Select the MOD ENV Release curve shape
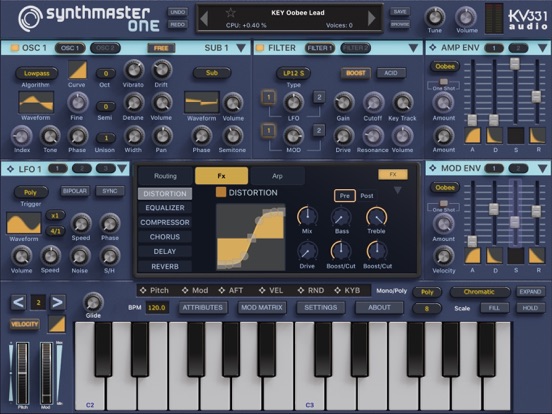The width and height of the screenshot is (552, 414). click(537, 256)
